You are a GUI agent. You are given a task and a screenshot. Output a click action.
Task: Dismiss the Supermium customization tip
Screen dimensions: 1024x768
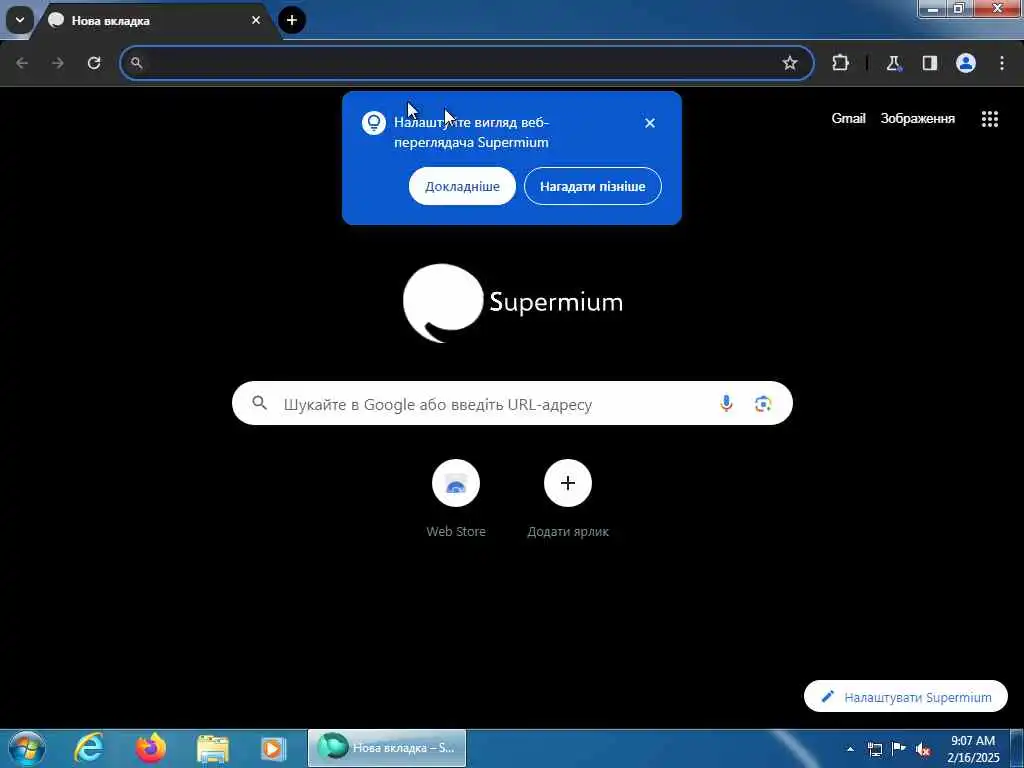coord(650,123)
